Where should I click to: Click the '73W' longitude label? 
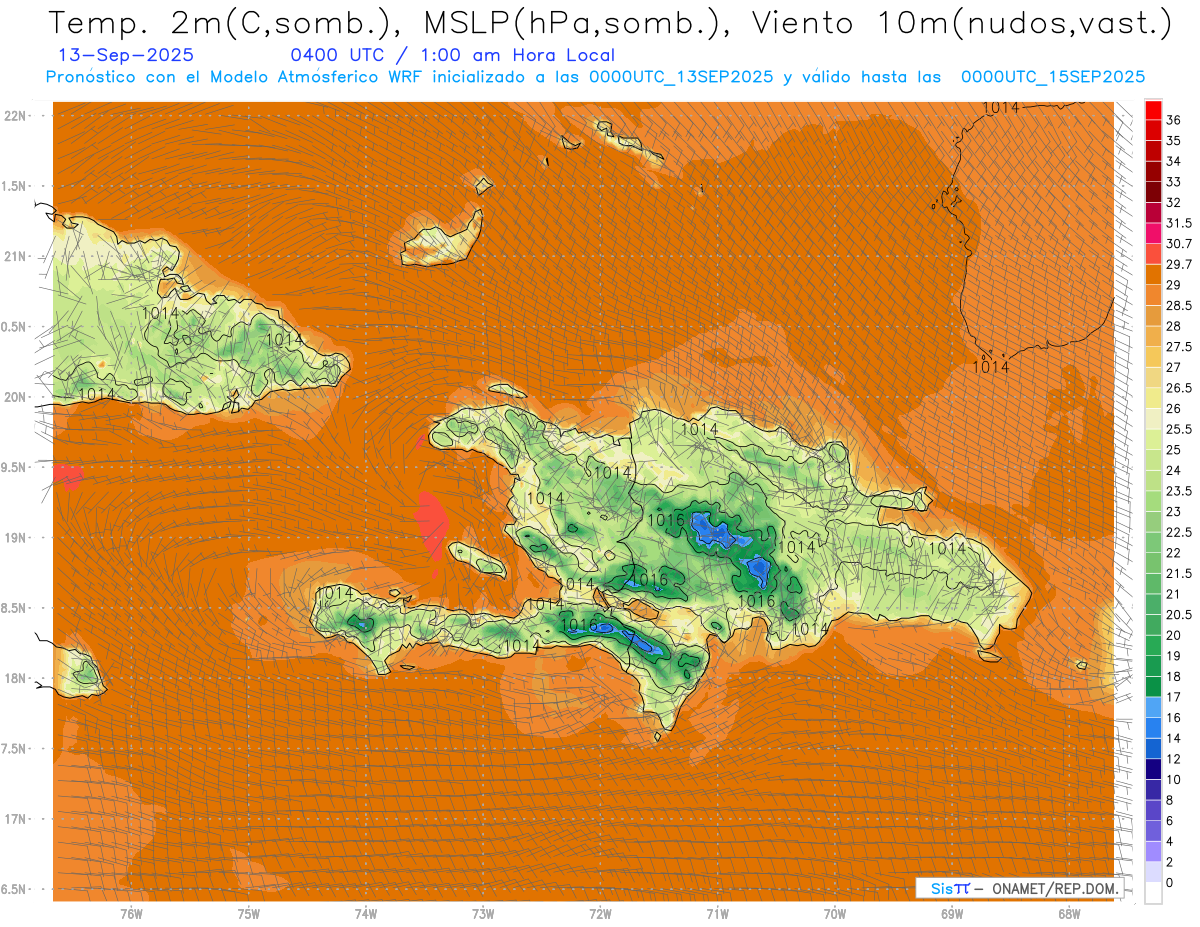tap(483, 914)
